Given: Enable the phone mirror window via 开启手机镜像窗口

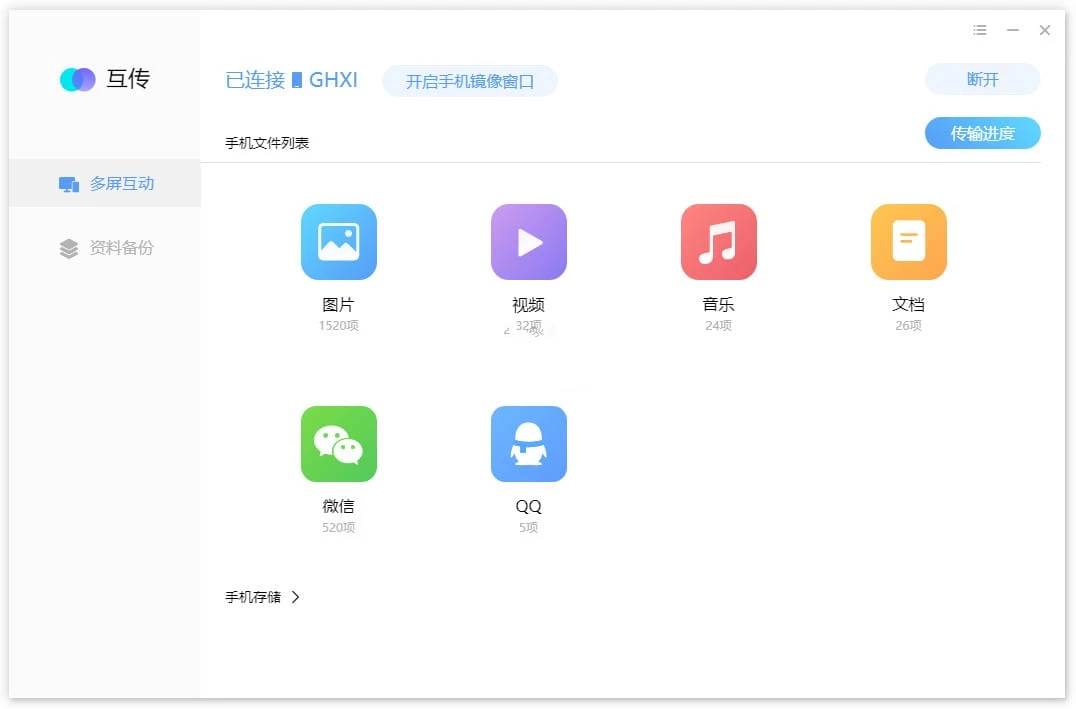Looking at the screenshot, I should click(470, 82).
